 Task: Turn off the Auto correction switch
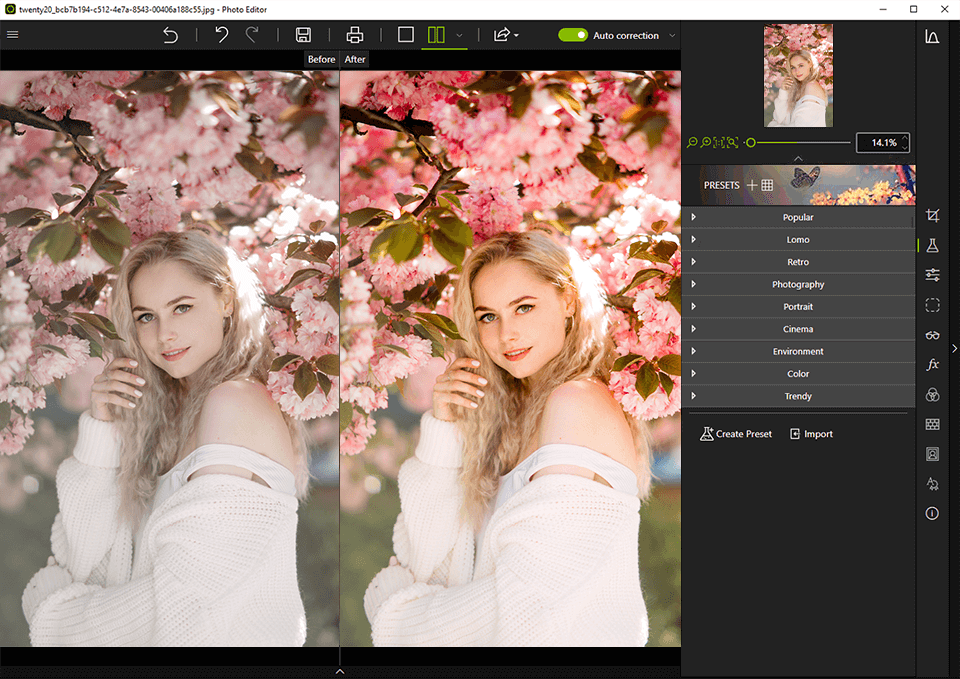pyautogui.click(x=573, y=35)
